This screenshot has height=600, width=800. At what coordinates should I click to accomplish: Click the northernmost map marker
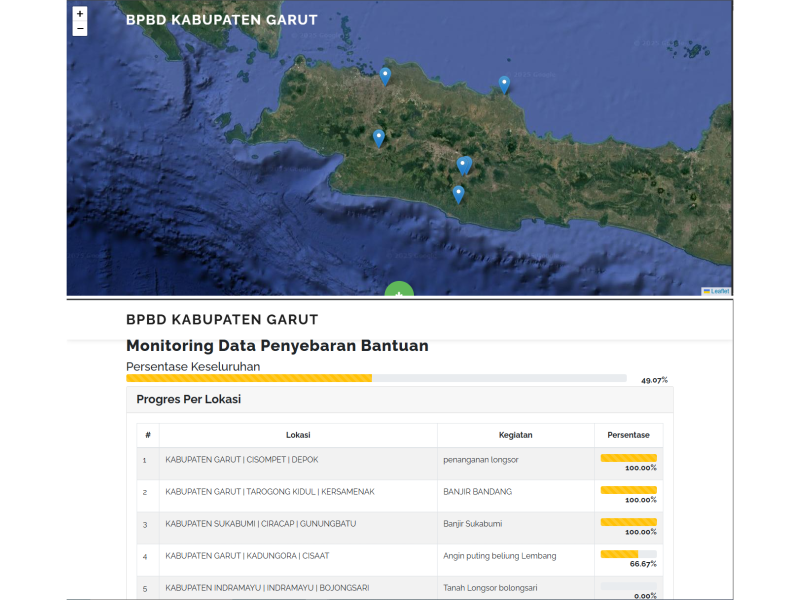pyautogui.click(x=385, y=76)
